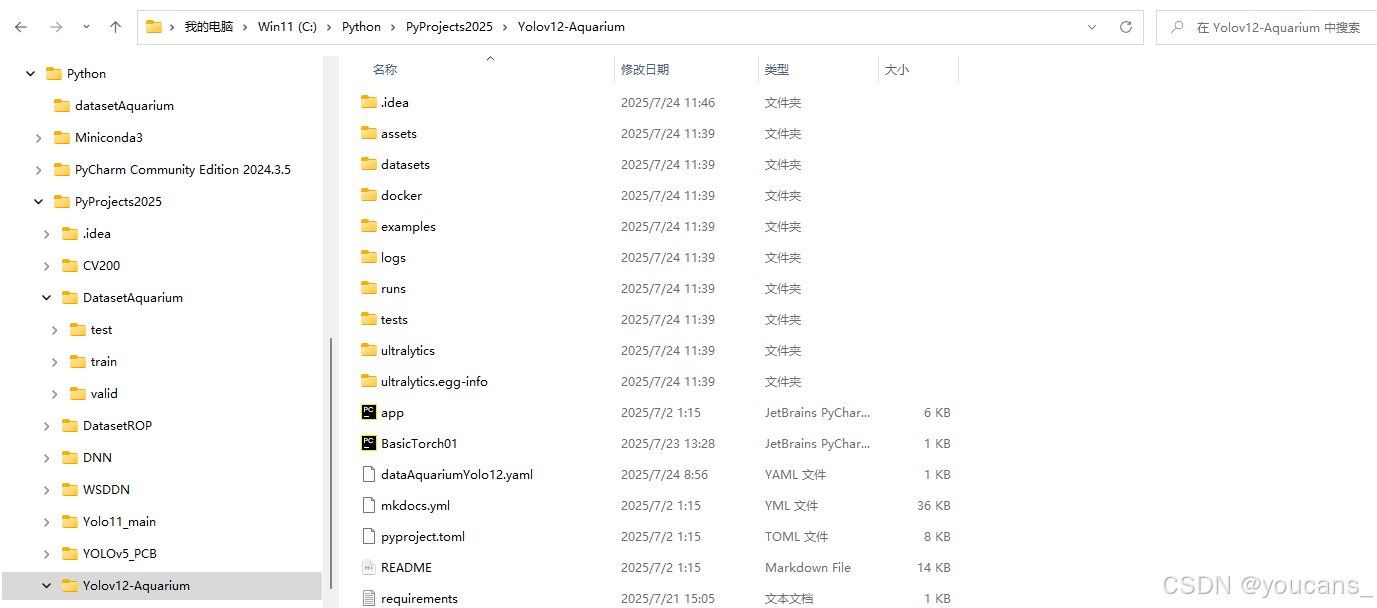
Task: Click the navigation pane vertical scrollbar
Action: pyautogui.click(x=330, y=465)
